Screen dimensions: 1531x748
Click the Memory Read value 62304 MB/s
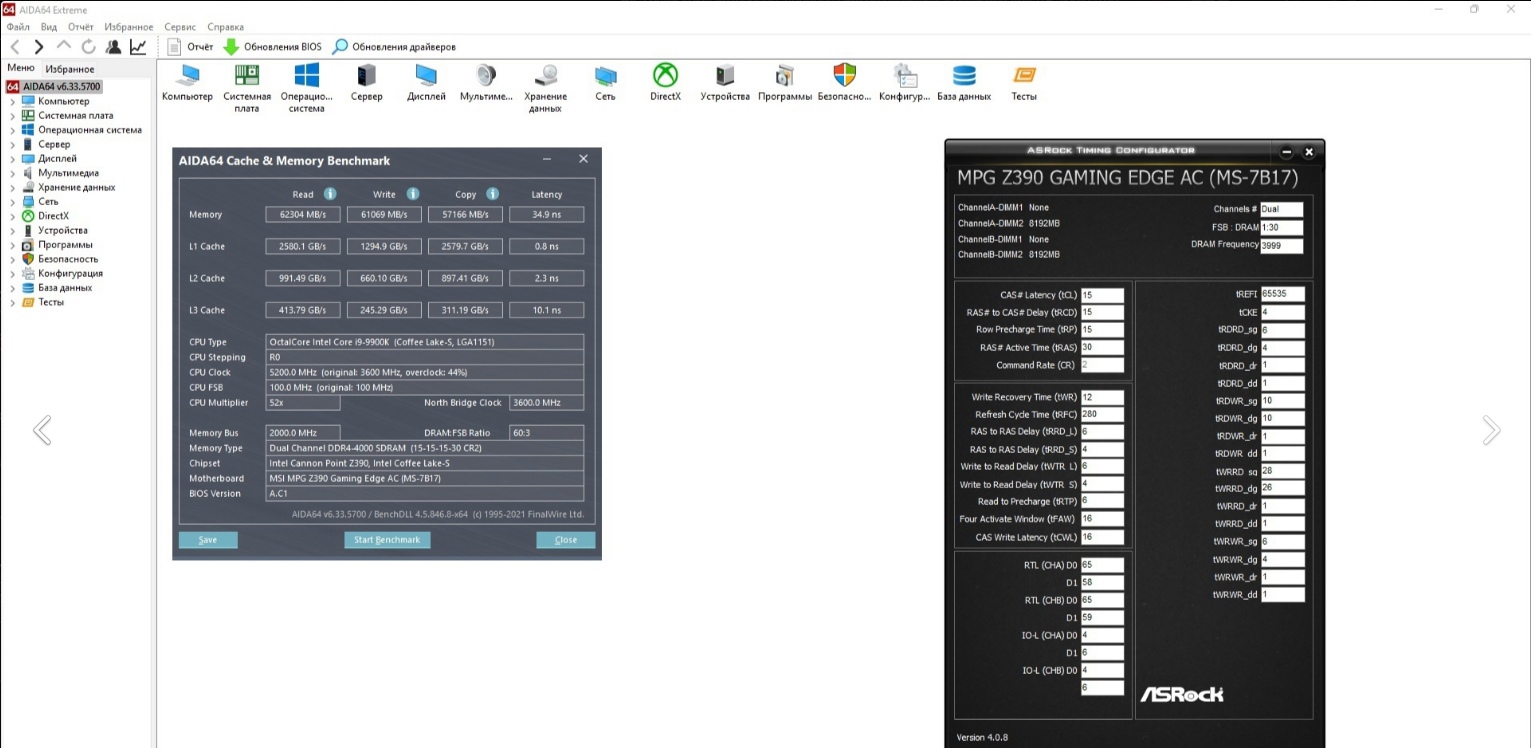pyautogui.click(x=303, y=215)
